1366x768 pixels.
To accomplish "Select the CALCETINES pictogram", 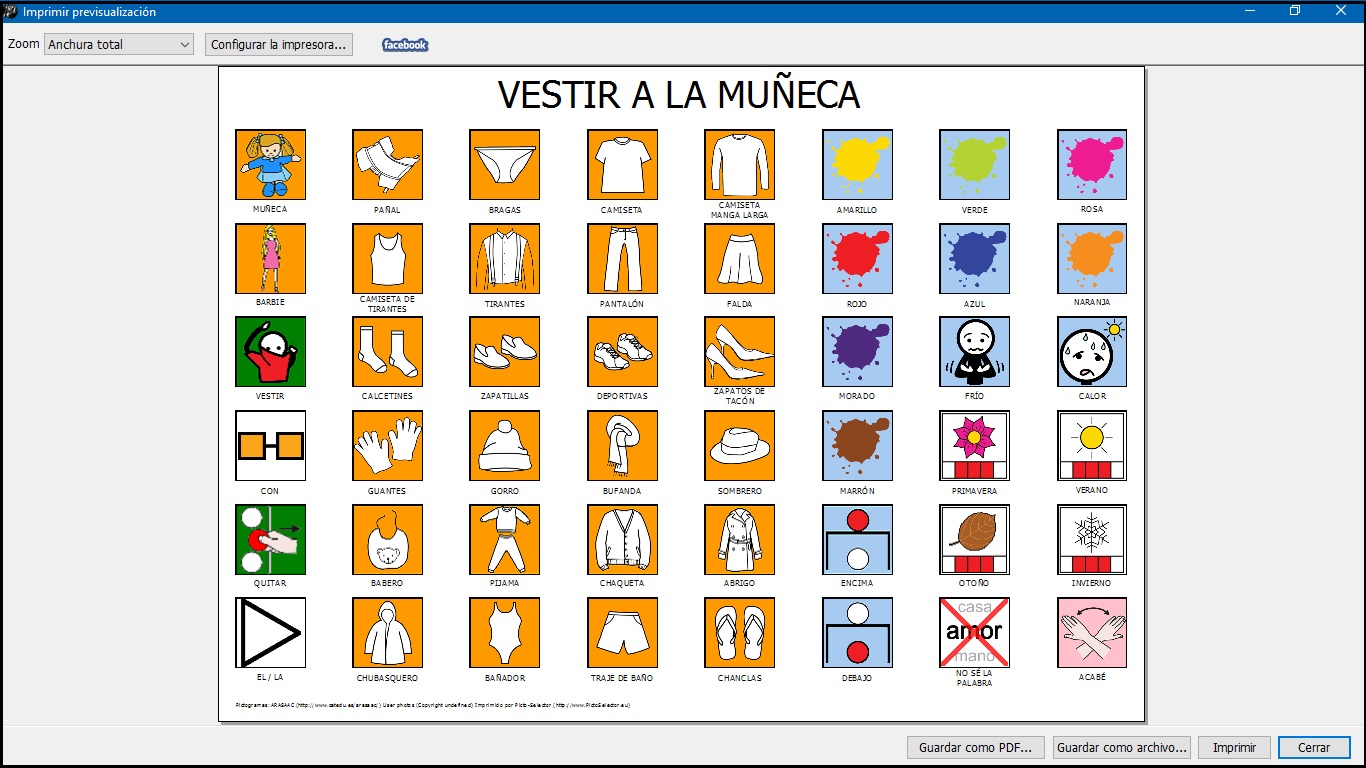I will point(387,351).
